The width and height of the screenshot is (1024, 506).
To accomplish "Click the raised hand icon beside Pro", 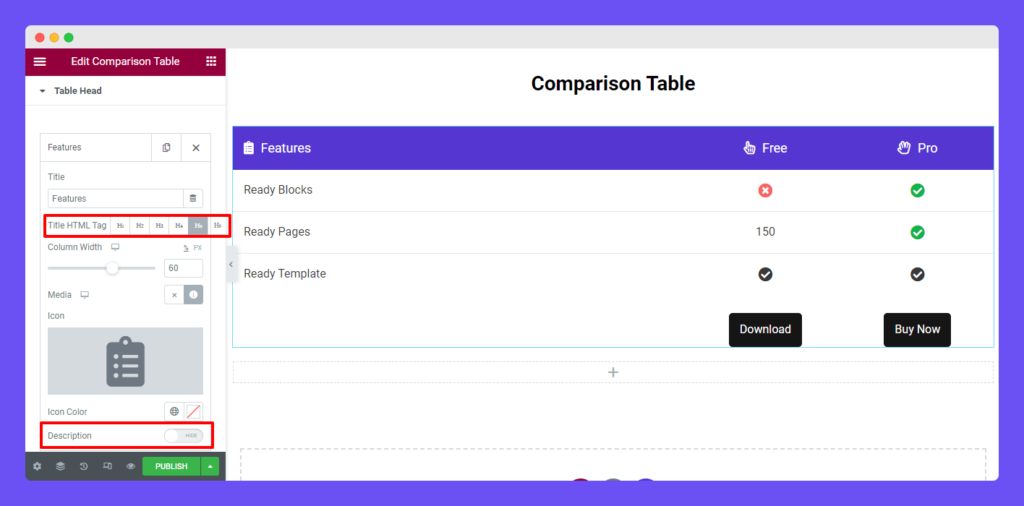I will [904, 148].
